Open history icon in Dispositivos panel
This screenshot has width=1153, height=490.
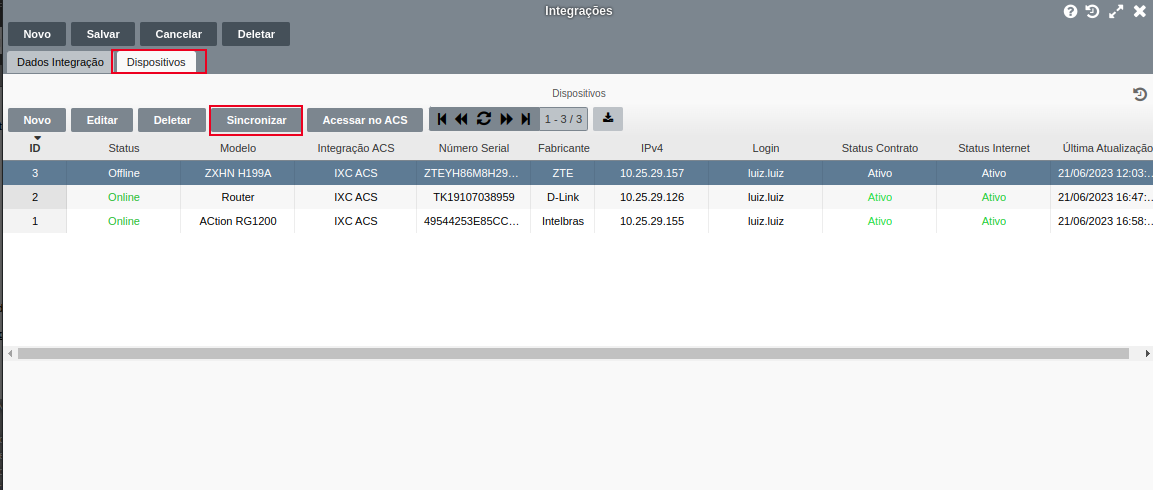(1139, 94)
